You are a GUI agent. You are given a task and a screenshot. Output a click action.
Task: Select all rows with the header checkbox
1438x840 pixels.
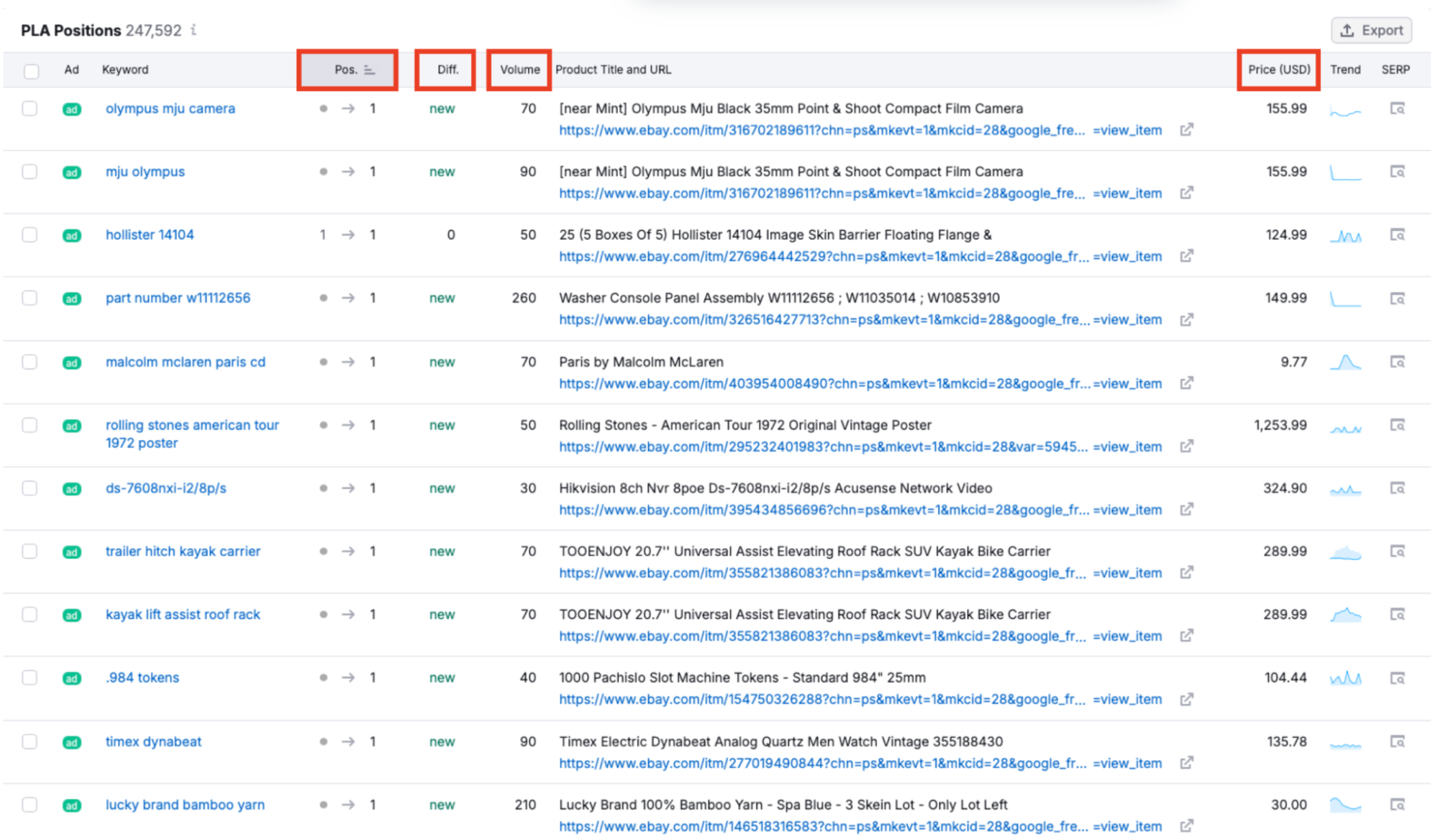pos(30,70)
